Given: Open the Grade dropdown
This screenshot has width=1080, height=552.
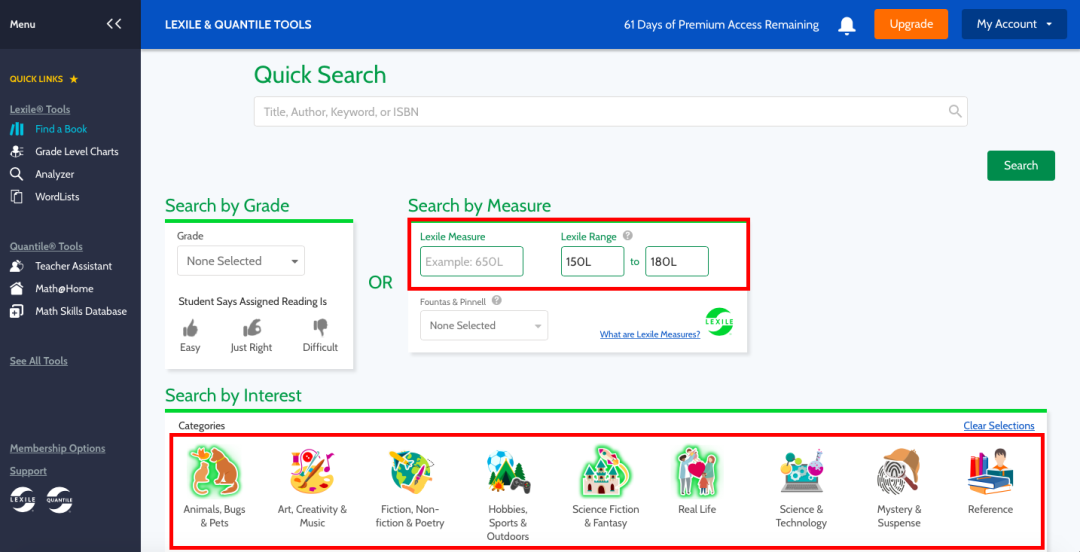Looking at the screenshot, I should pyautogui.click(x=240, y=261).
